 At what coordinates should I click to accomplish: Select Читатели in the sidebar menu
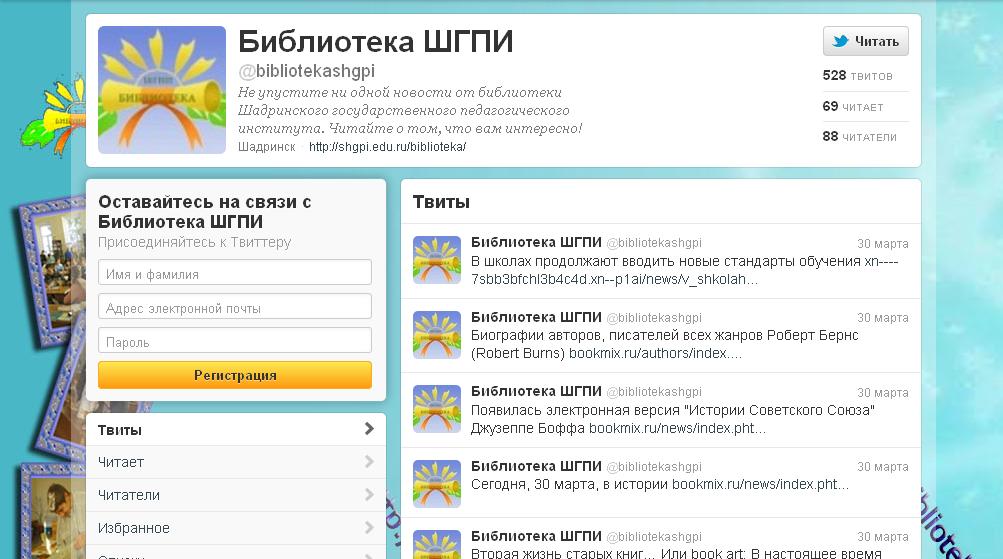235,495
